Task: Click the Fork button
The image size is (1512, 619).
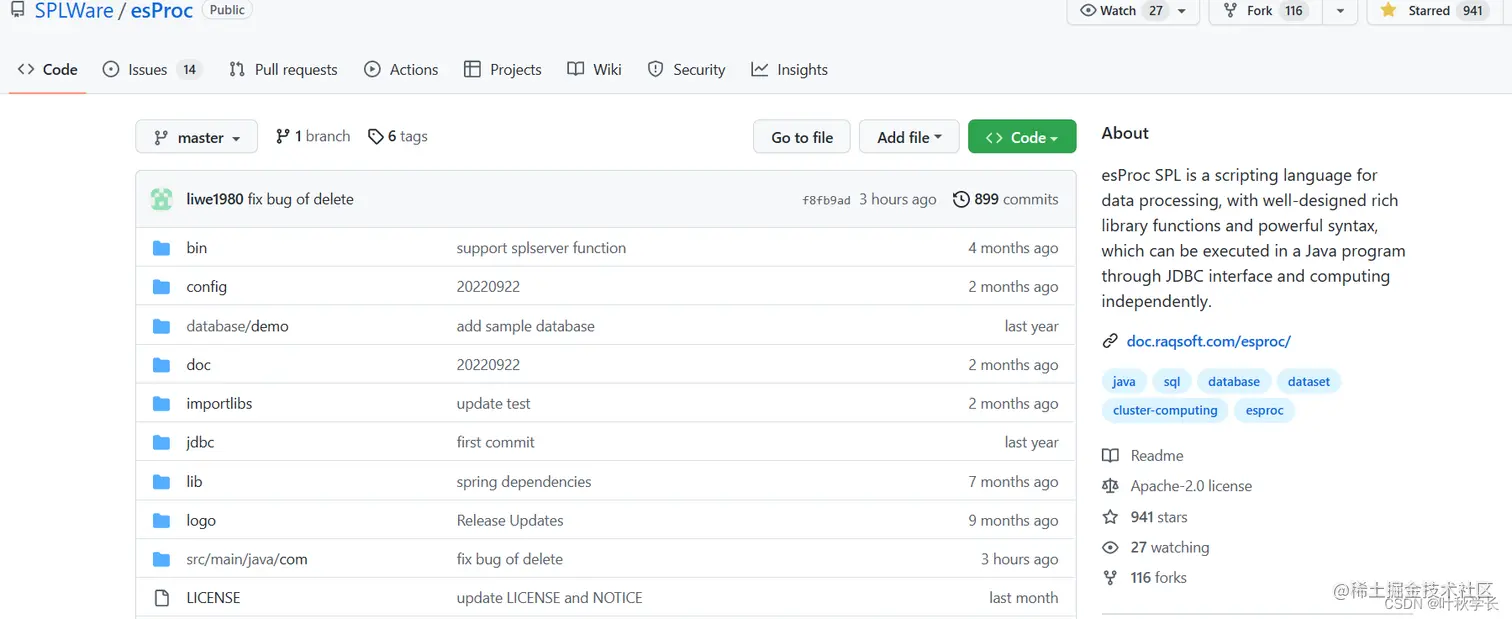Action: pyautogui.click(x=1266, y=11)
